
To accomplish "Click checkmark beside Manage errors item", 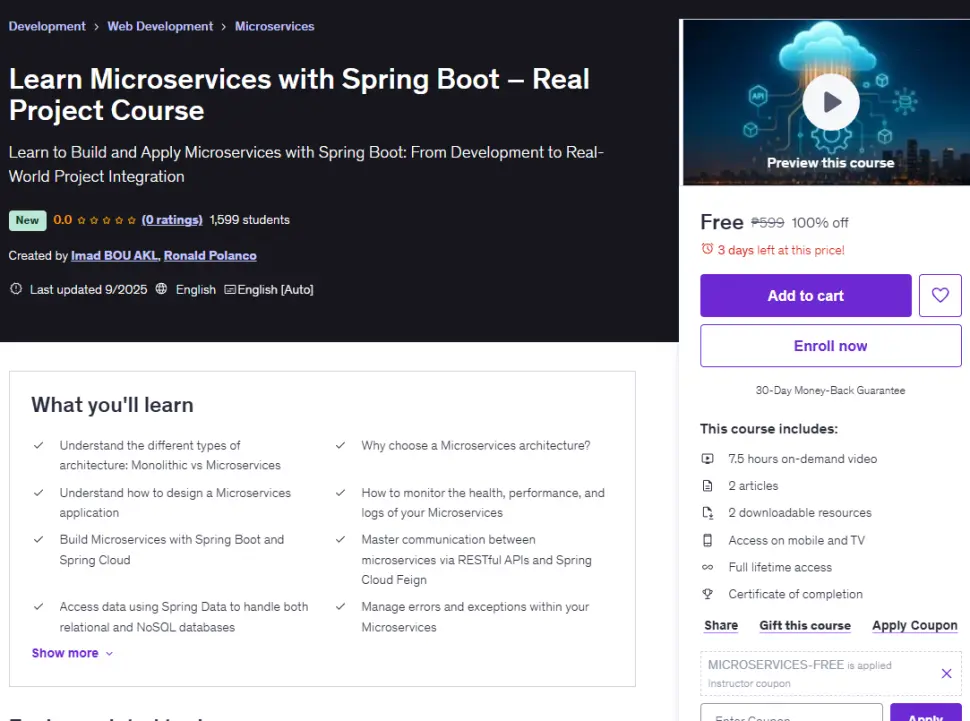I will pos(340,607).
